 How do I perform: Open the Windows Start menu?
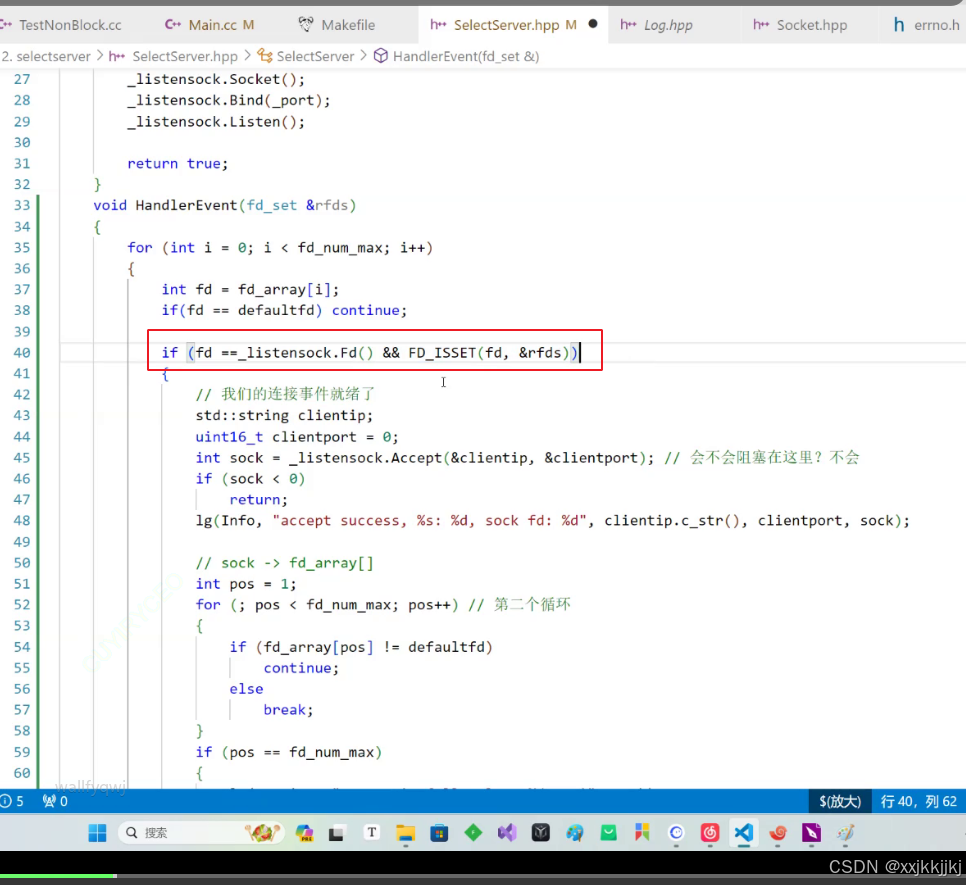pos(97,833)
